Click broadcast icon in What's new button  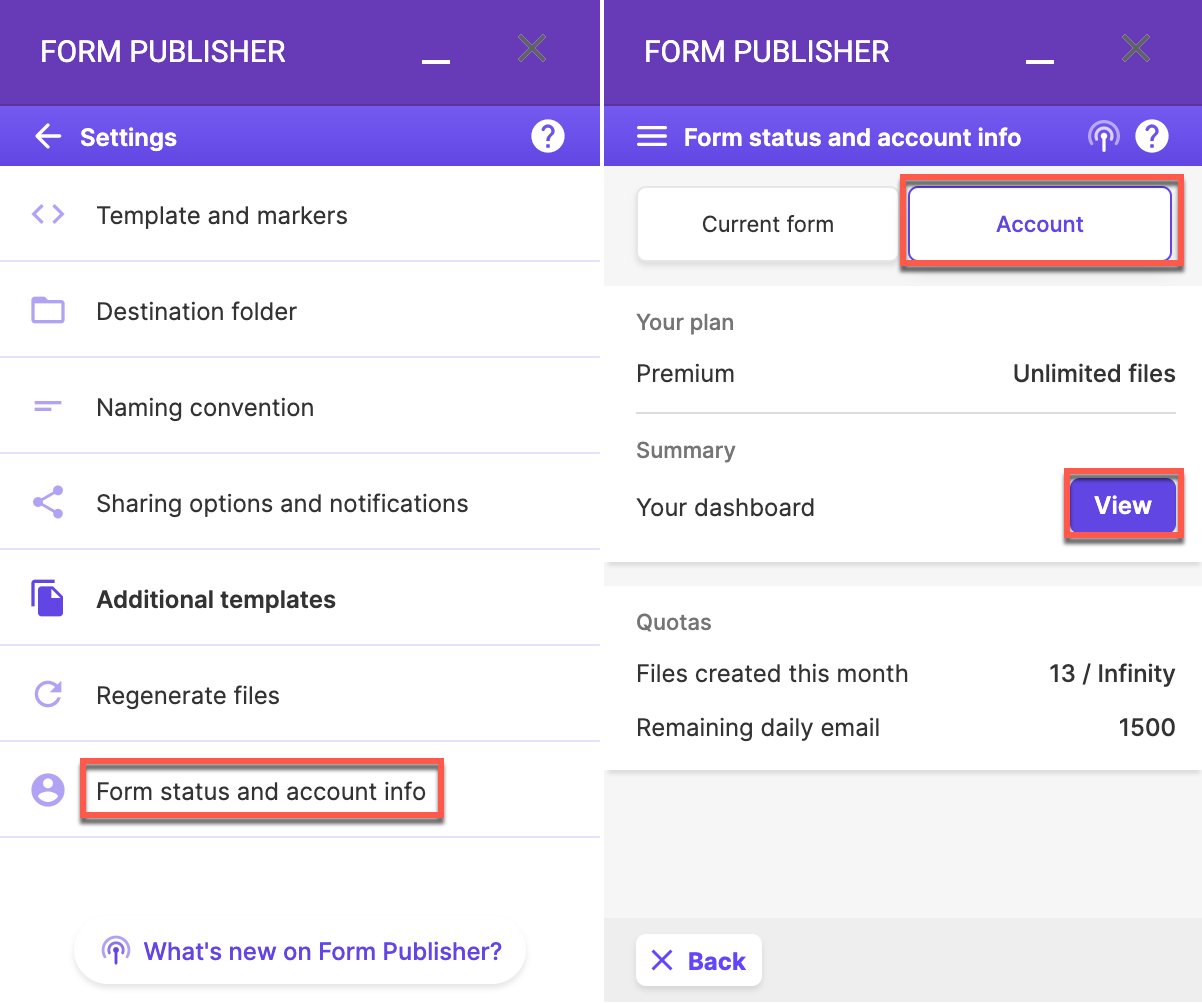coord(116,950)
